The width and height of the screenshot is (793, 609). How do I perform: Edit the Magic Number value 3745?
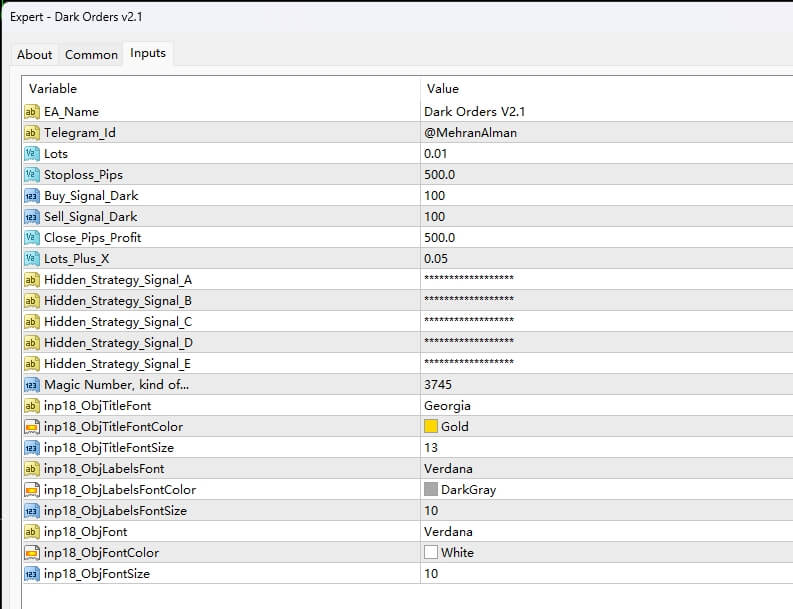point(438,384)
